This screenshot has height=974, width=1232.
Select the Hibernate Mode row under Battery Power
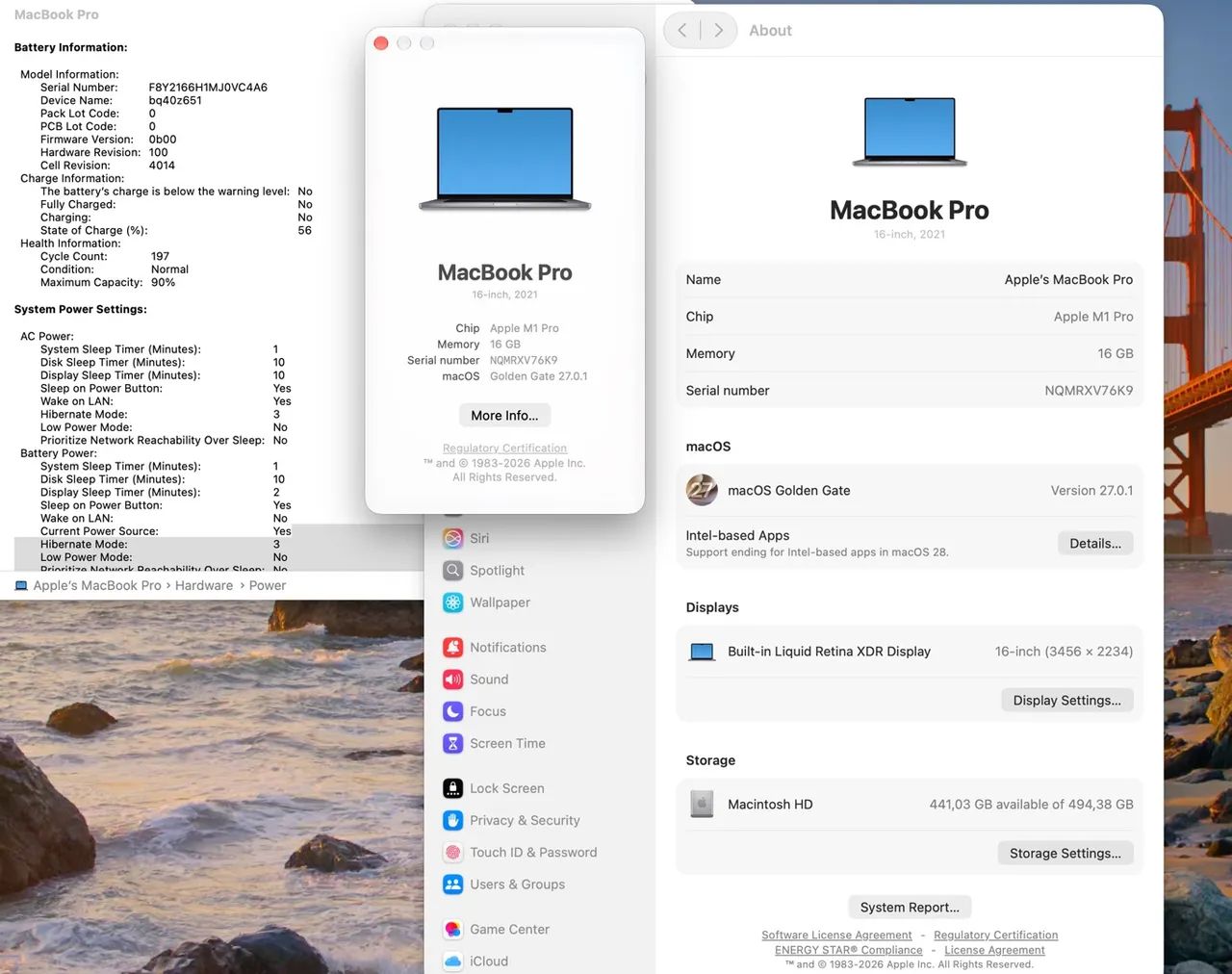(218, 544)
